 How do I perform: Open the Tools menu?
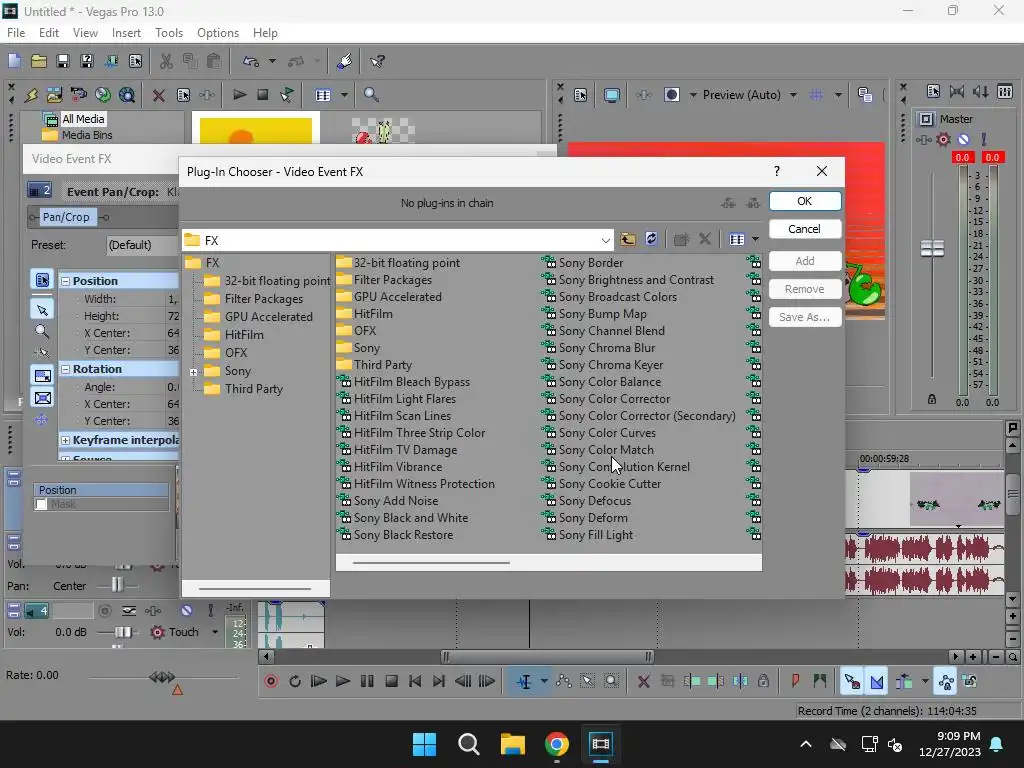point(168,33)
